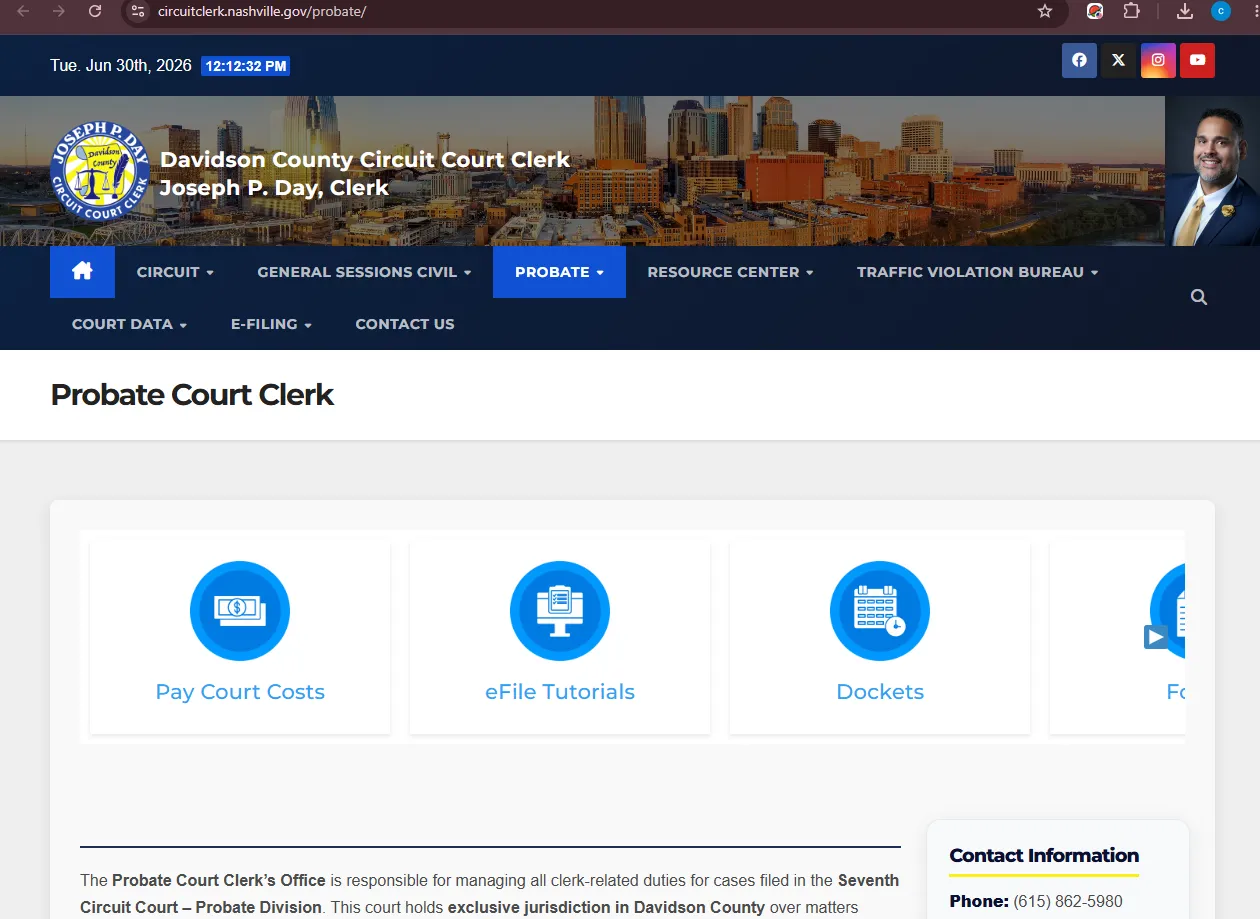The image size is (1260, 919).
Task: Click the Joseph P. Day circular seal logo
Action: [100, 171]
